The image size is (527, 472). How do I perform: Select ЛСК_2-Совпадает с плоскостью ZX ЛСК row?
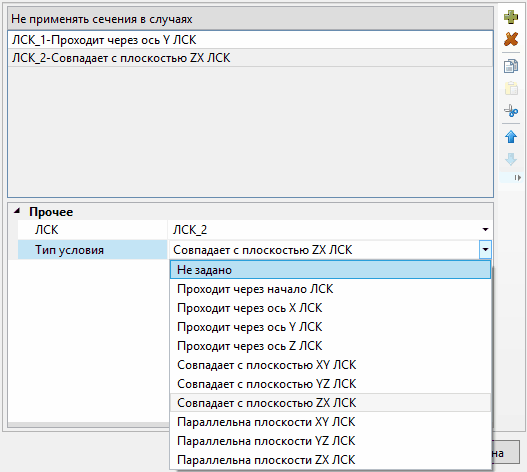250,58
